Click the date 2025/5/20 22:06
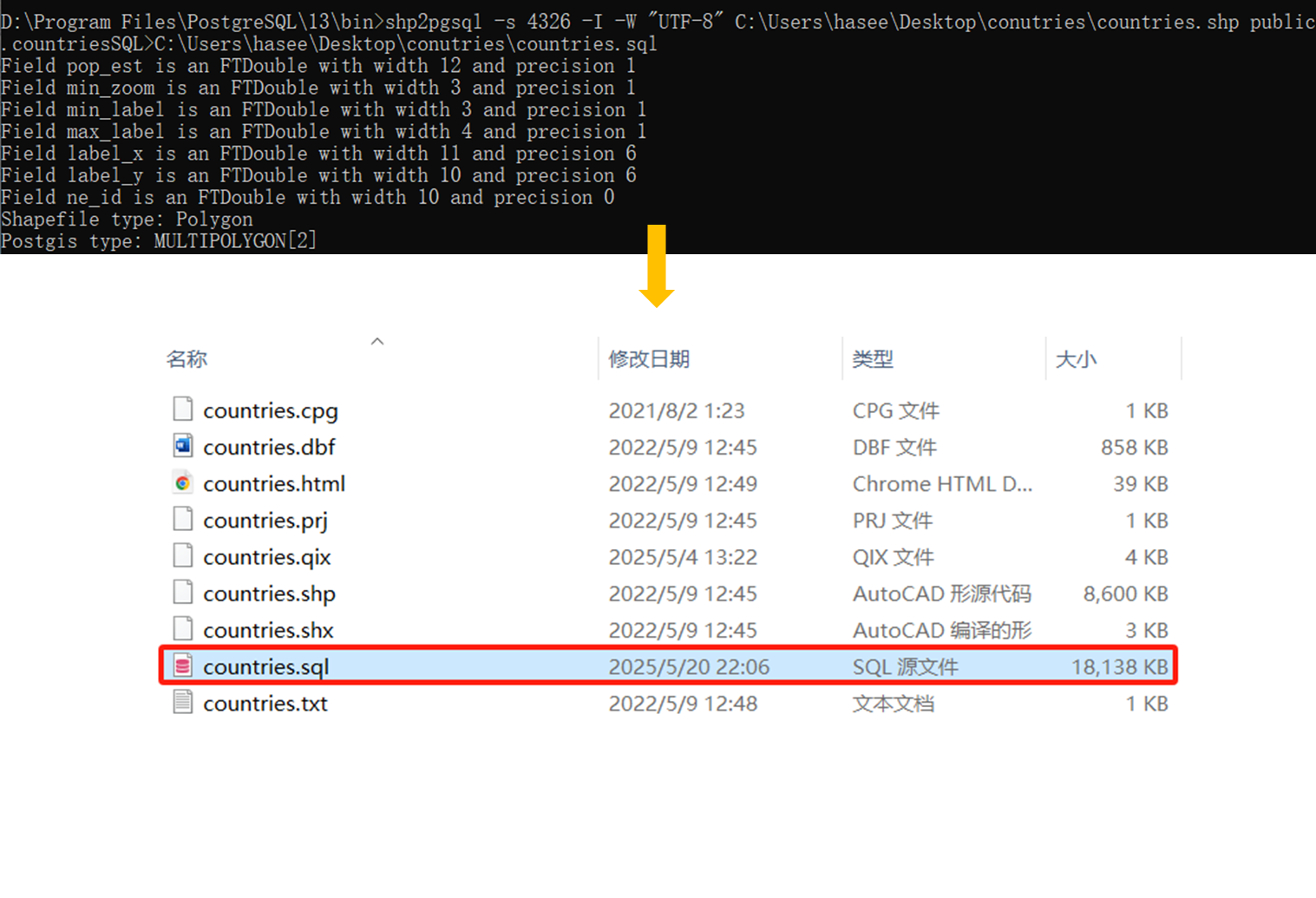 click(x=689, y=666)
